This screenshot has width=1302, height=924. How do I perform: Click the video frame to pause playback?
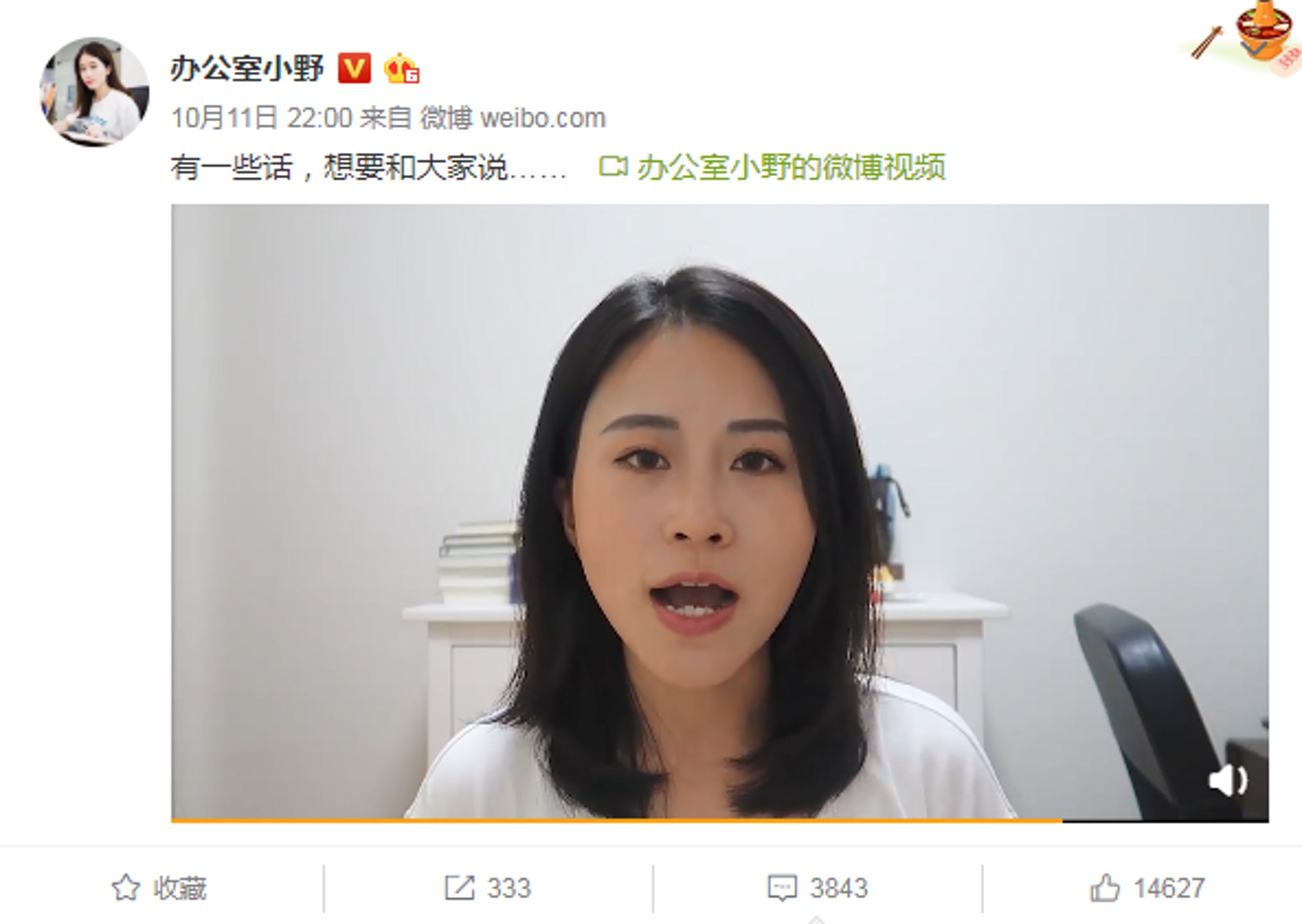tap(719, 512)
